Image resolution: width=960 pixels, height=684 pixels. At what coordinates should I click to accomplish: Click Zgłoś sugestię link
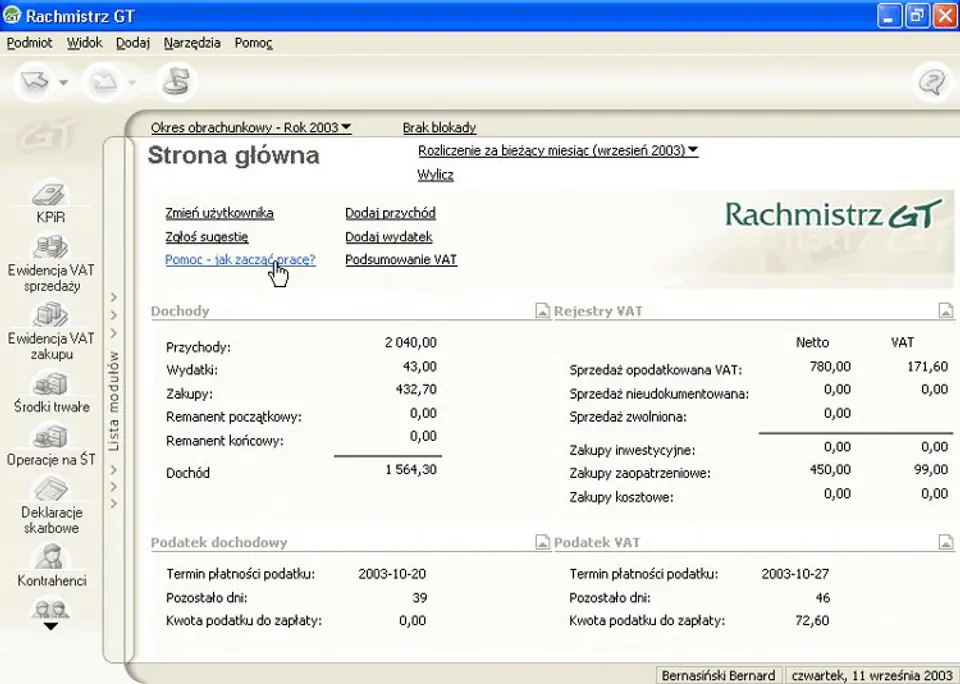pos(206,236)
